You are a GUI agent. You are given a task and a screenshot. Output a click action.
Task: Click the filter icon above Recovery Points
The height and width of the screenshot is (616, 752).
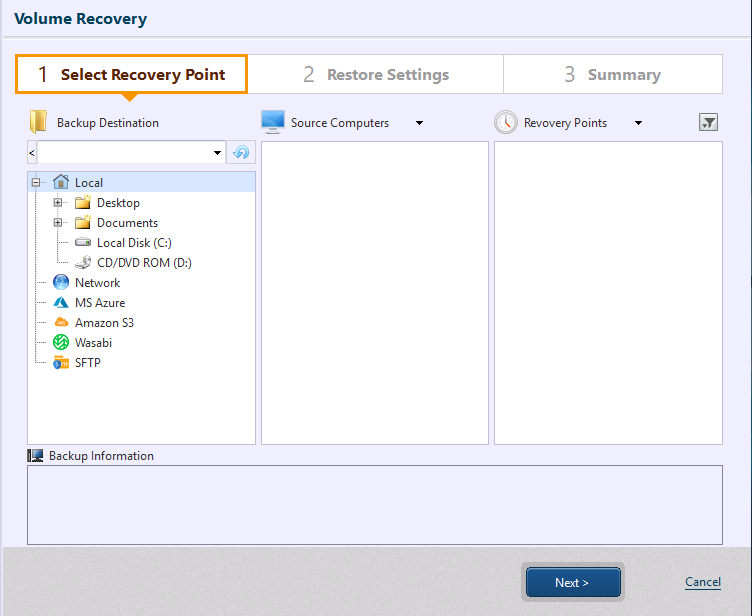(708, 122)
